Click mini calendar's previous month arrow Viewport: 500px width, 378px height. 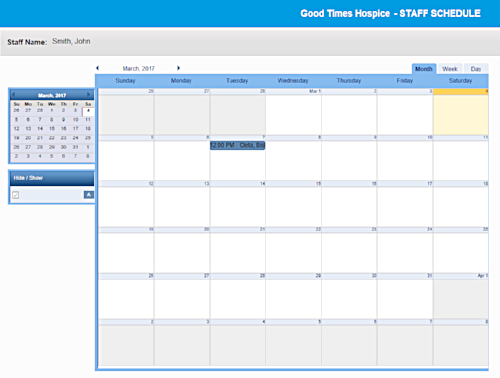pyautogui.click(x=14, y=95)
